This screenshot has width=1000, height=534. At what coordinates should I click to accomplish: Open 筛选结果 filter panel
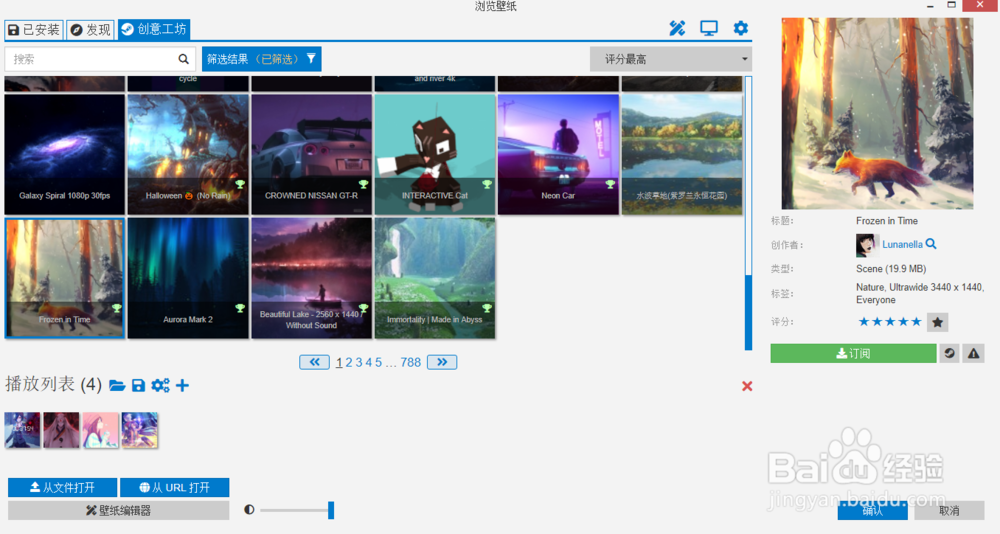261,59
